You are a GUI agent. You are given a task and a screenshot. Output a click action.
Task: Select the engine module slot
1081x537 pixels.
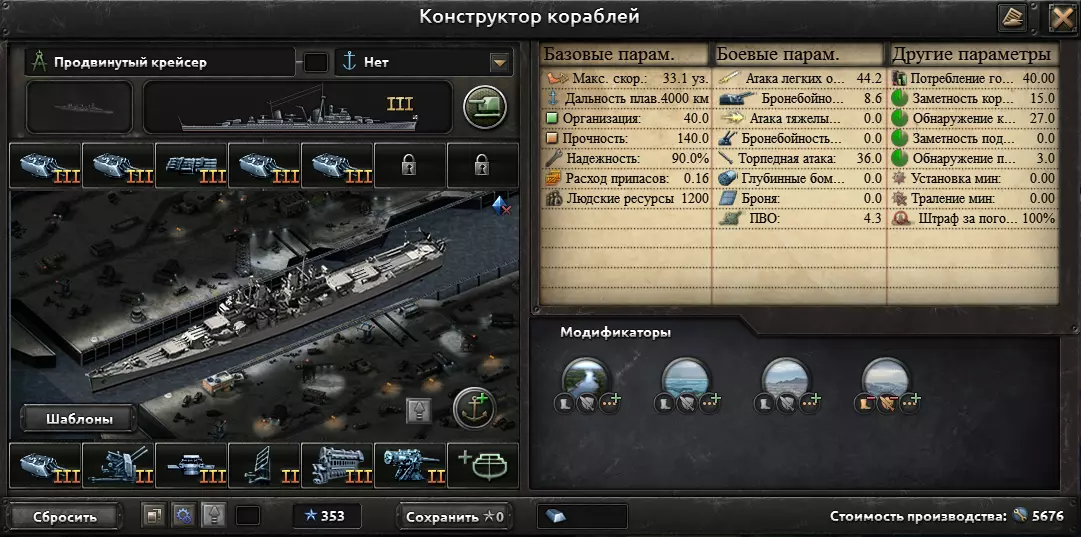click(336, 465)
